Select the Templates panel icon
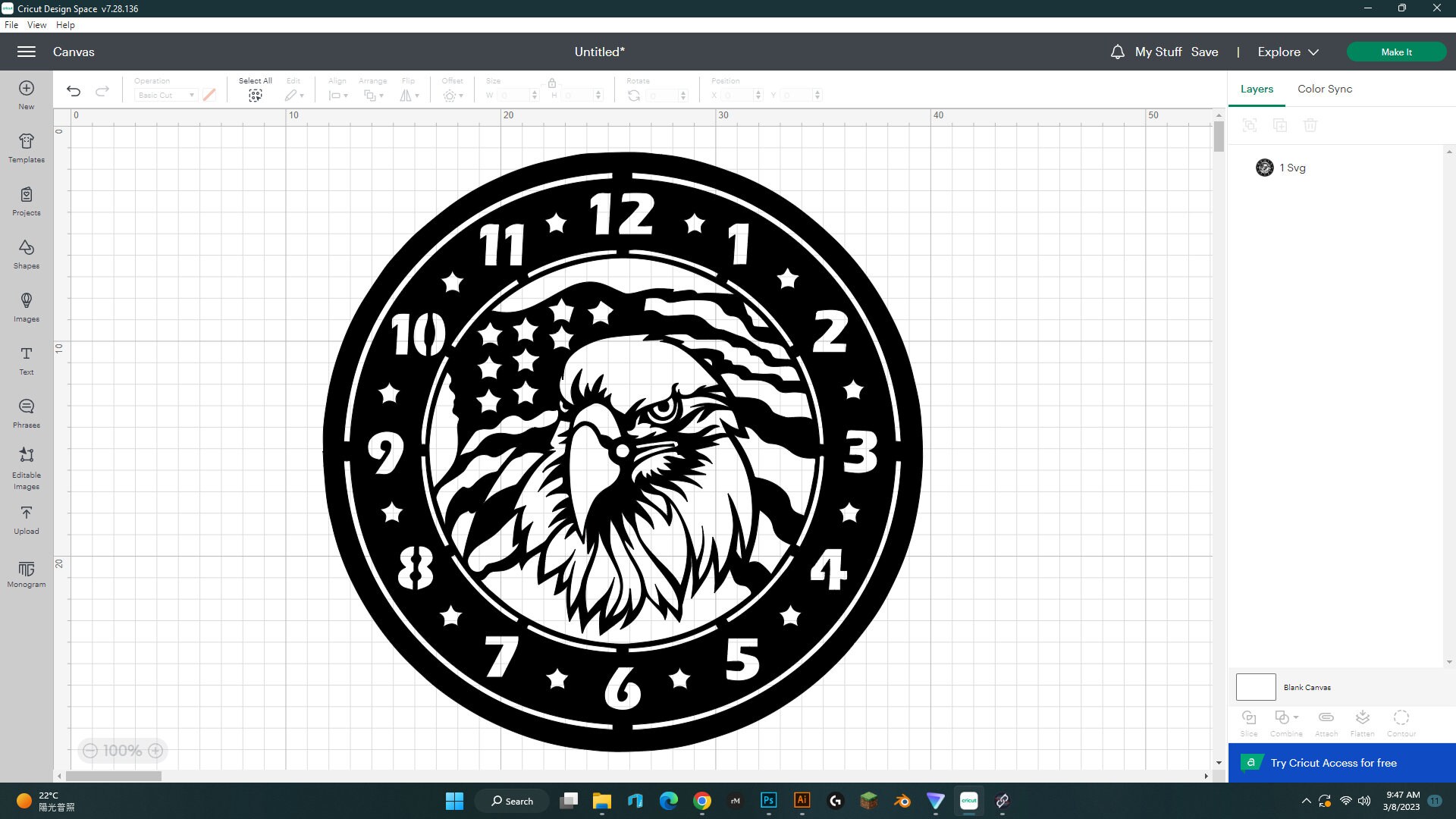 pos(26,148)
